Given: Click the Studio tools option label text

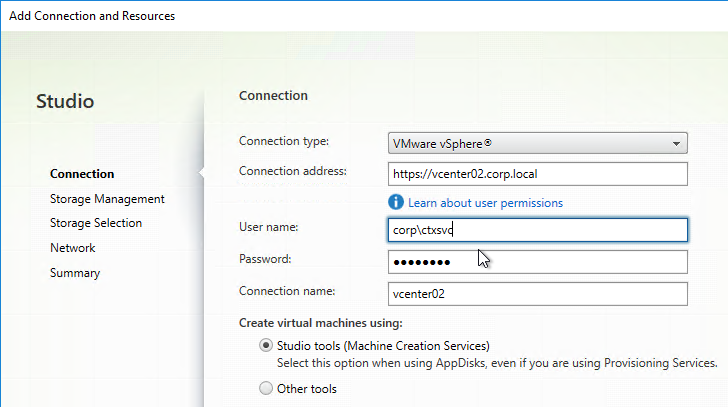Looking at the screenshot, I should click(x=383, y=346).
